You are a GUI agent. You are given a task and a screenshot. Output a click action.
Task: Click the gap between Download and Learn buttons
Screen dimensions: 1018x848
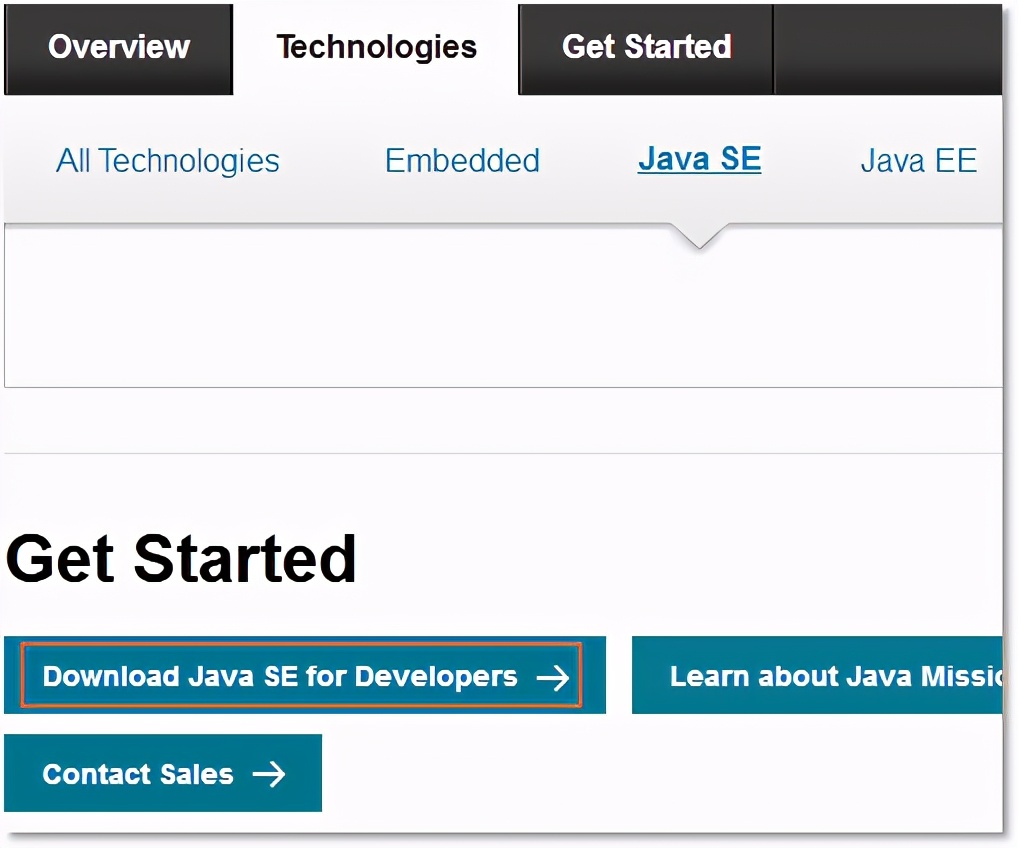619,677
